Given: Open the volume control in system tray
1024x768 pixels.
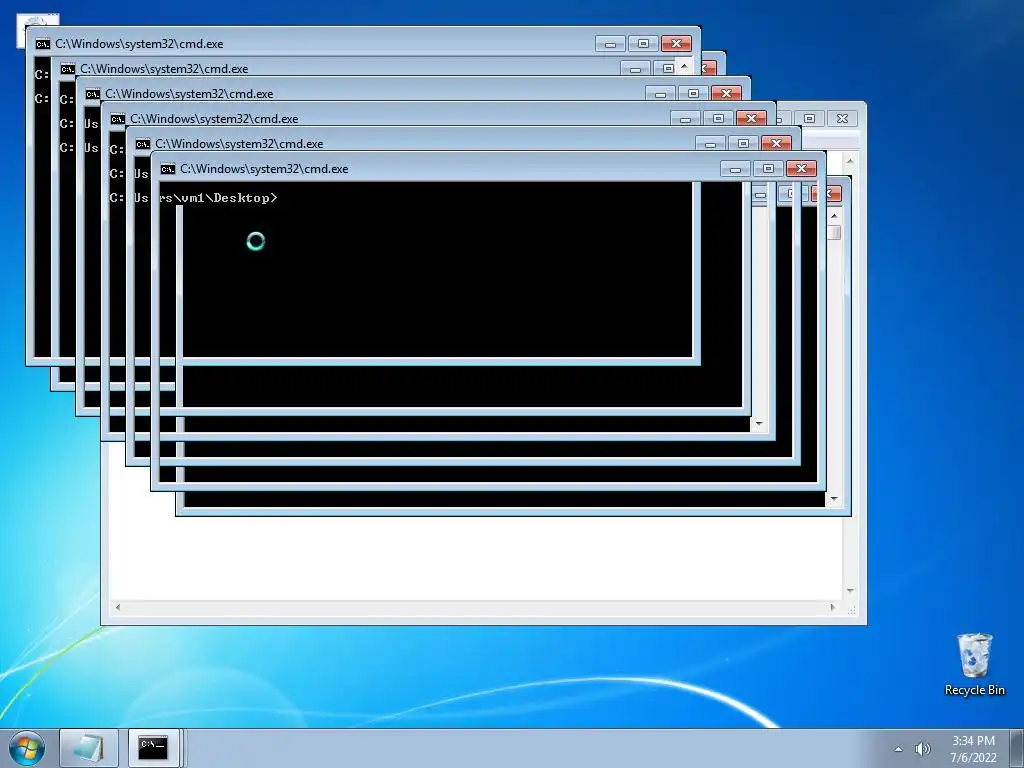Looking at the screenshot, I should coord(922,749).
